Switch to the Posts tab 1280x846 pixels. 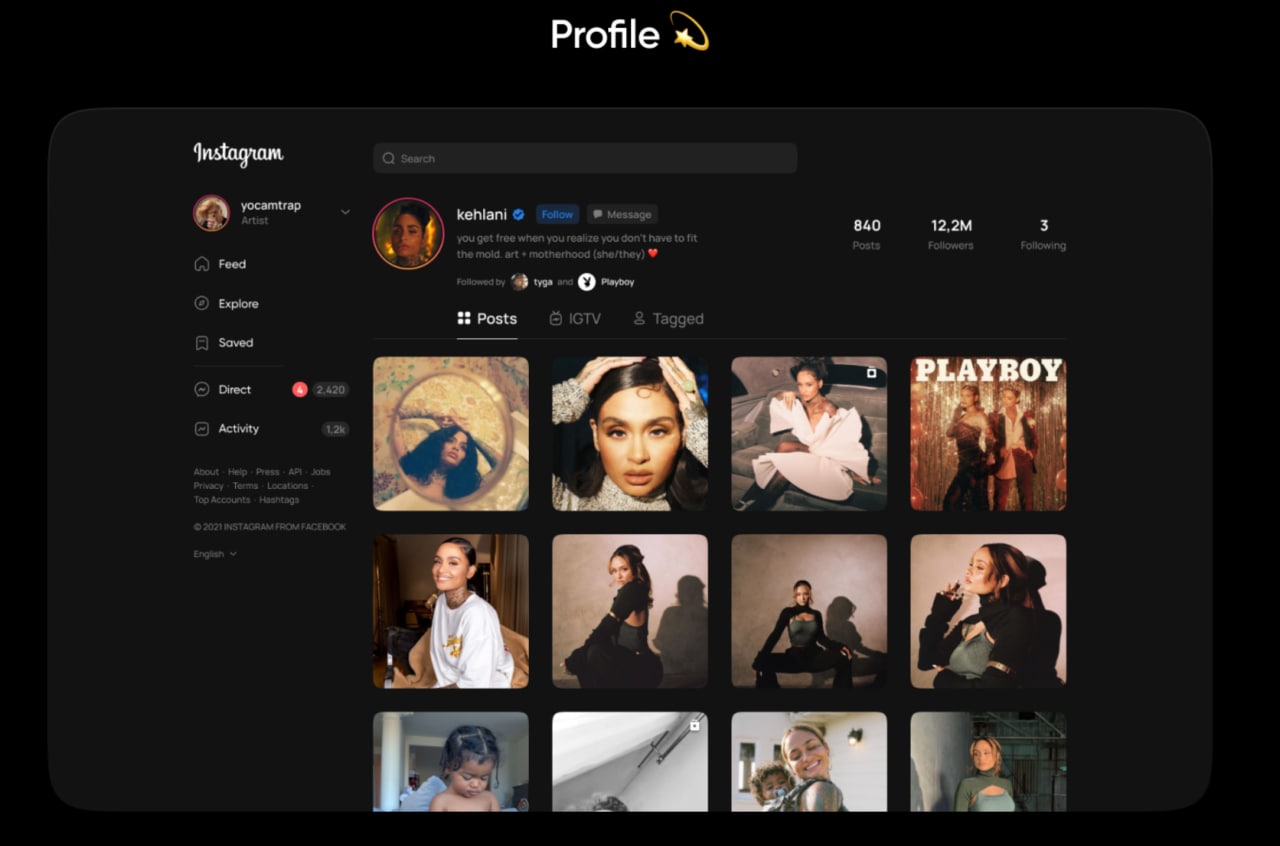click(487, 319)
